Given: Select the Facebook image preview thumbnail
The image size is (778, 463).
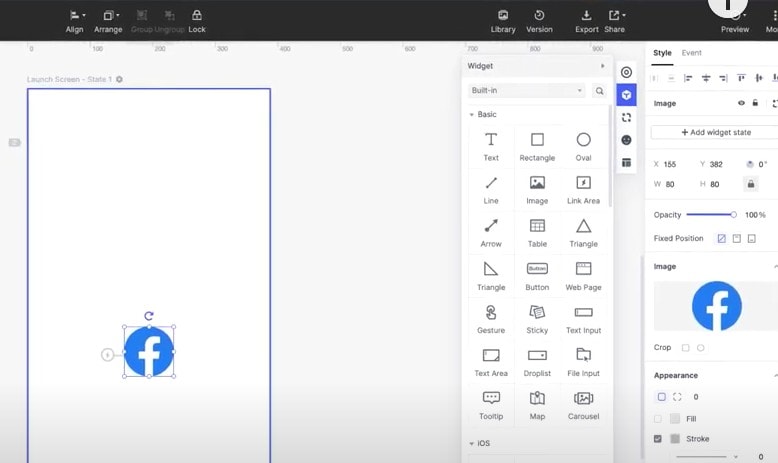Looking at the screenshot, I should pyautogui.click(x=716, y=306).
